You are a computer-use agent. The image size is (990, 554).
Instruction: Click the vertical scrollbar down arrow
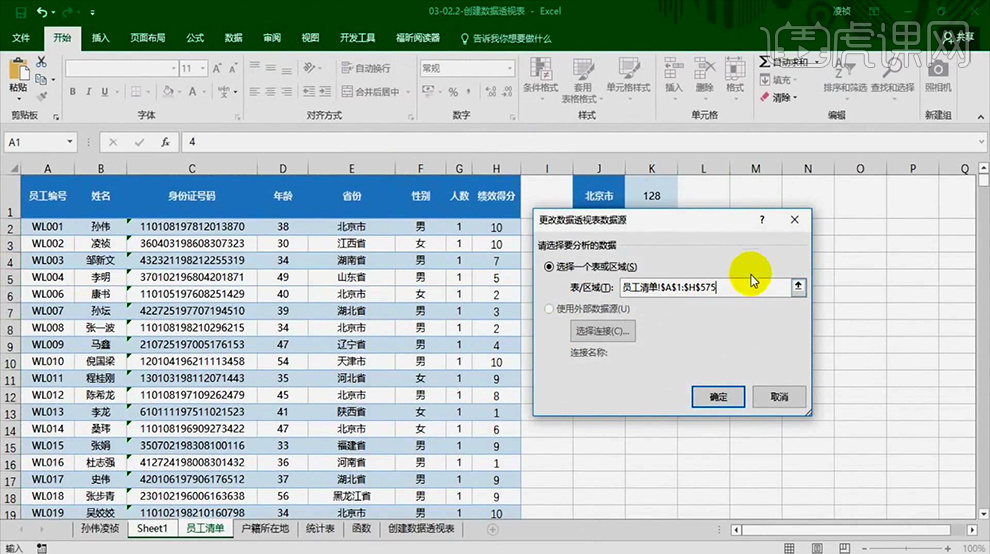pyautogui.click(x=983, y=514)
